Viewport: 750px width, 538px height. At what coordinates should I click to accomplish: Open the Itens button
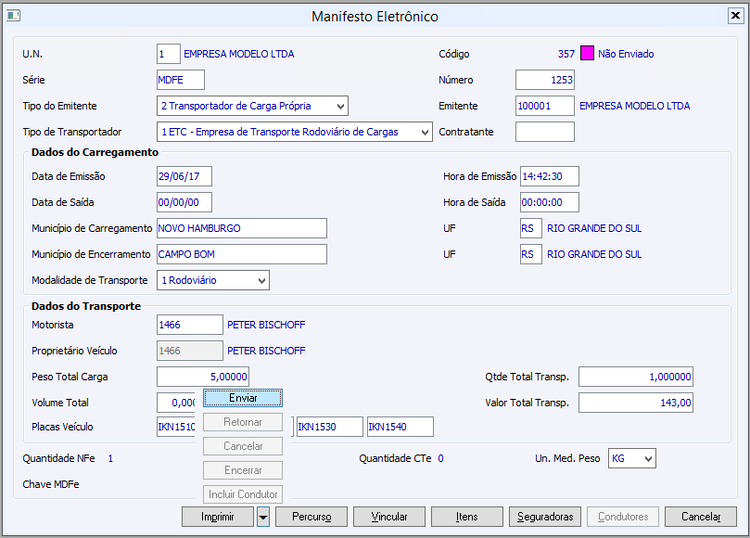467,517
